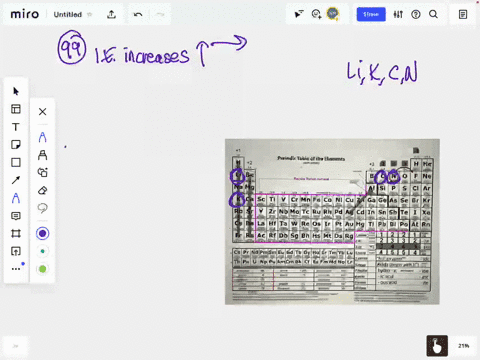This screenshot has height=360, width=480.
Task: Undo the last action
Action: point(138,14)
